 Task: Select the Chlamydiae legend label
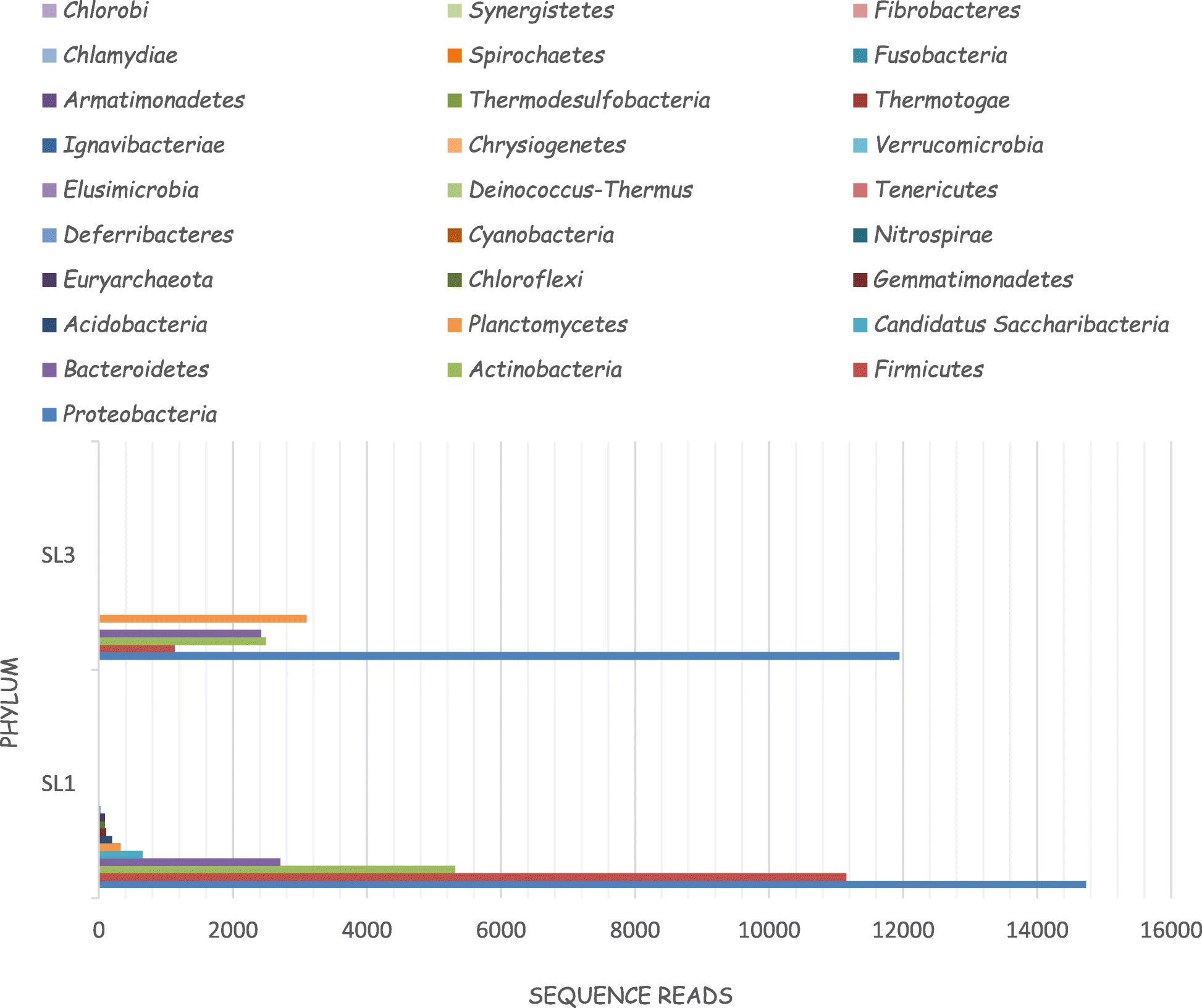120,56
